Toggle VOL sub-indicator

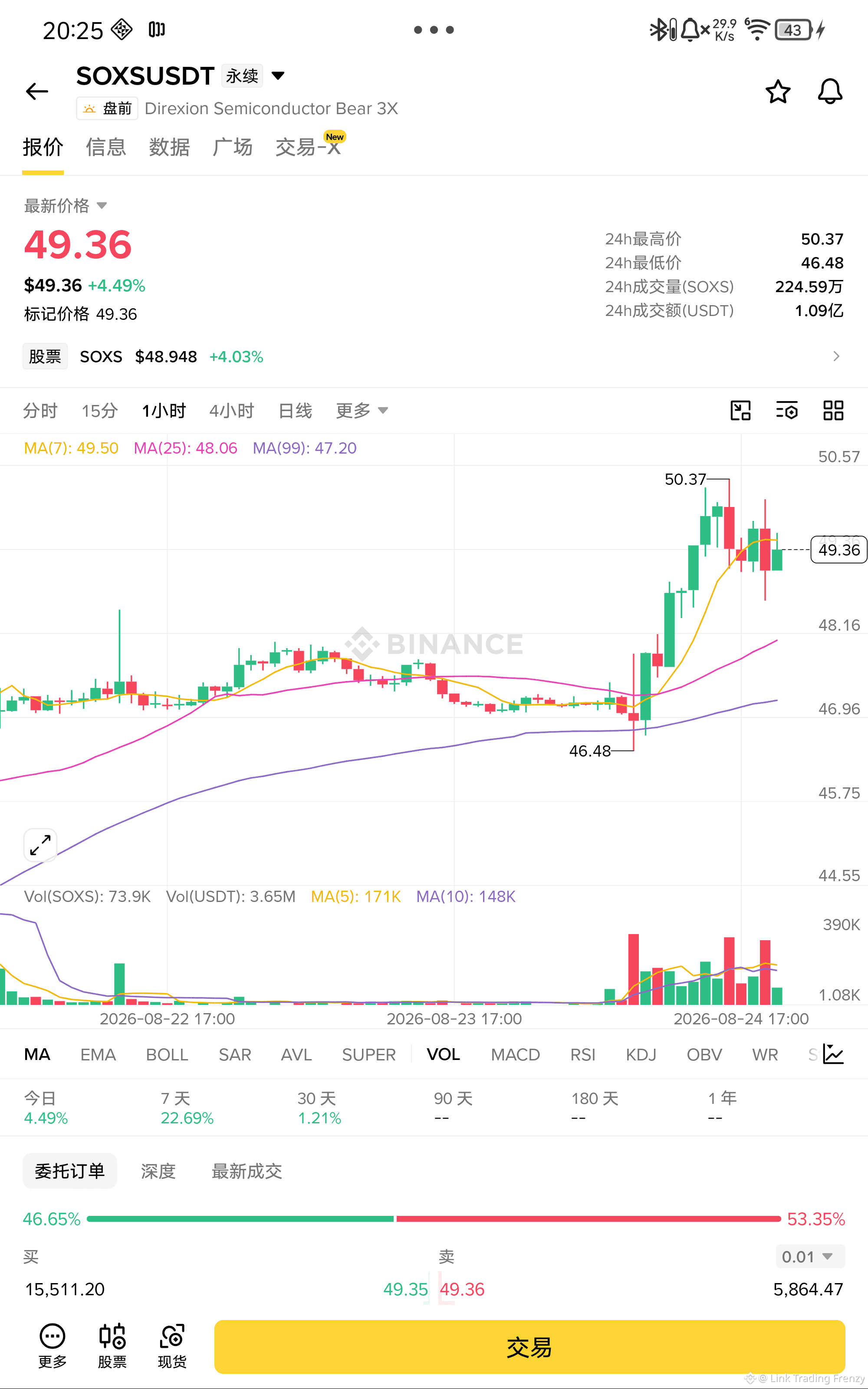443,1054
